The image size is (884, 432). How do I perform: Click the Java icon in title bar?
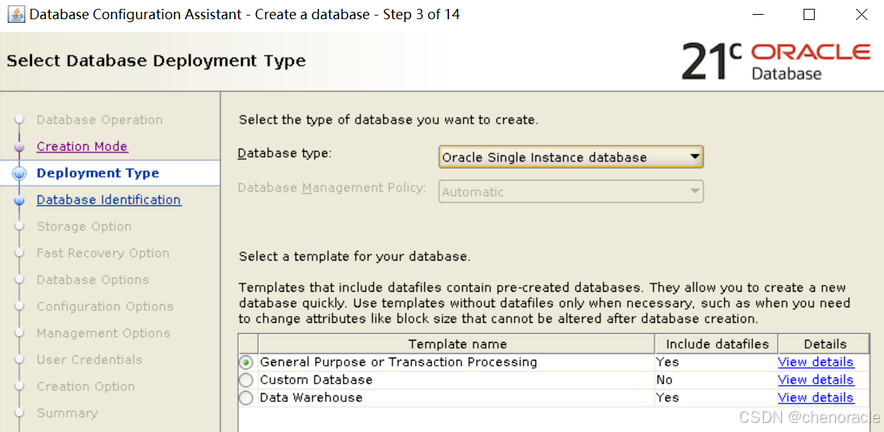(16, 15)
